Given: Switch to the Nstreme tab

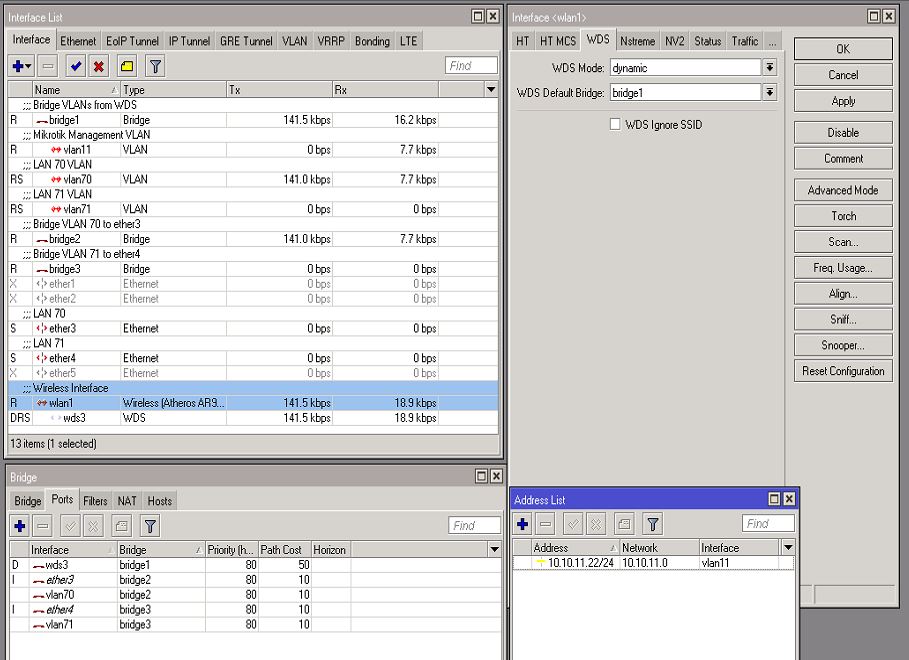Looking at the screenshot, I should point(638,41).
